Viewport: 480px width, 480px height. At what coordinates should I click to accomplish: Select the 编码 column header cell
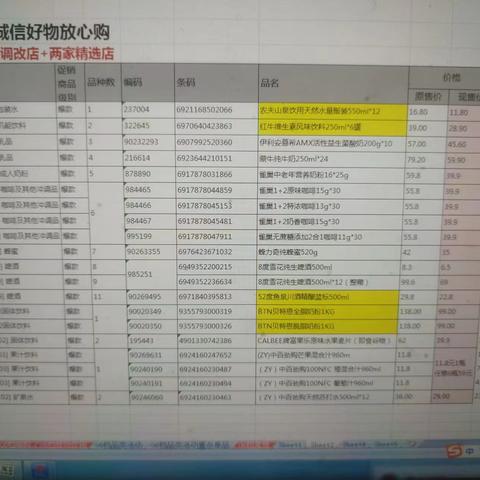click(148, 82)
